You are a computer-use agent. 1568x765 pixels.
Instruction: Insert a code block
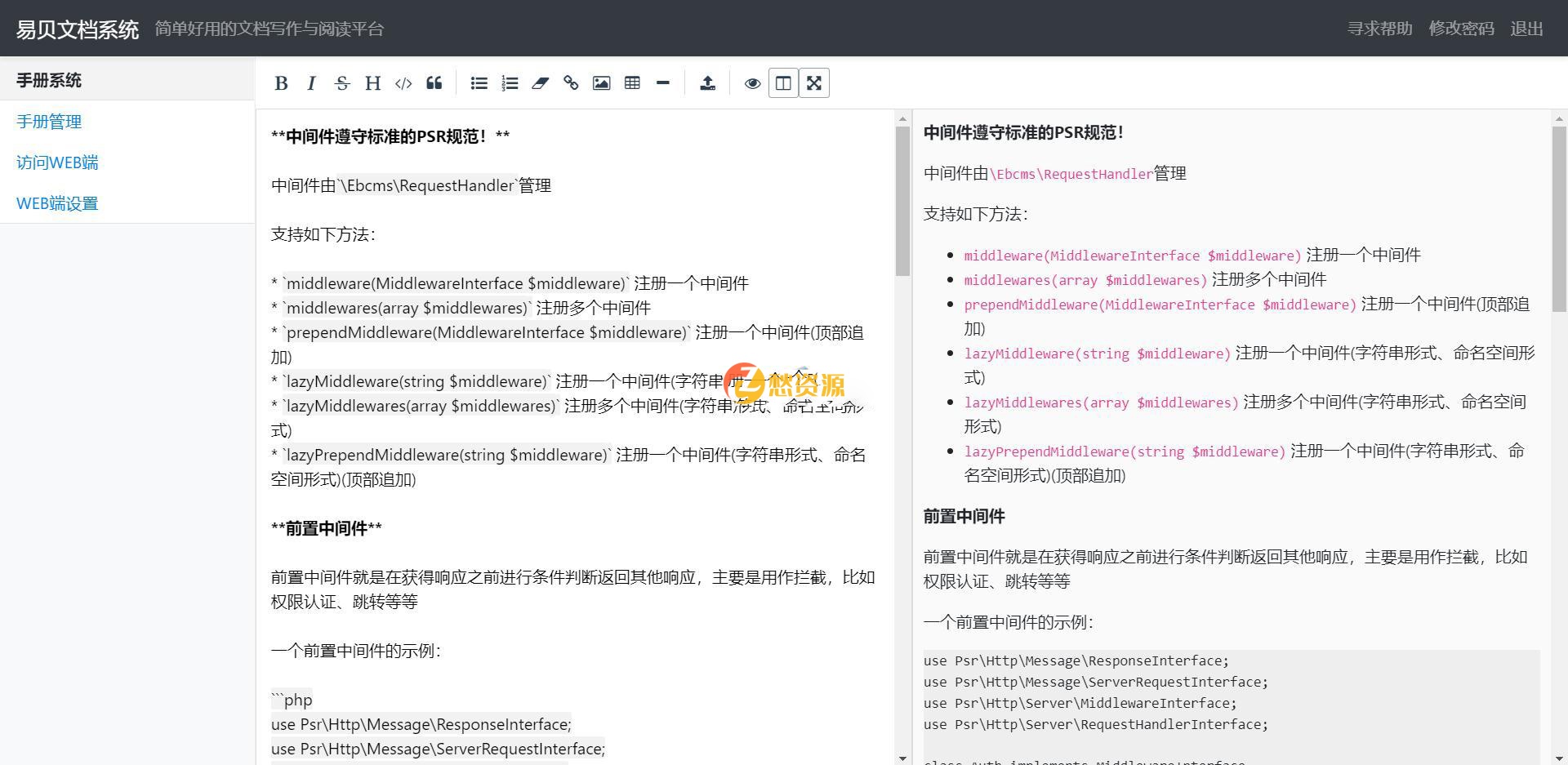point(403,82)
